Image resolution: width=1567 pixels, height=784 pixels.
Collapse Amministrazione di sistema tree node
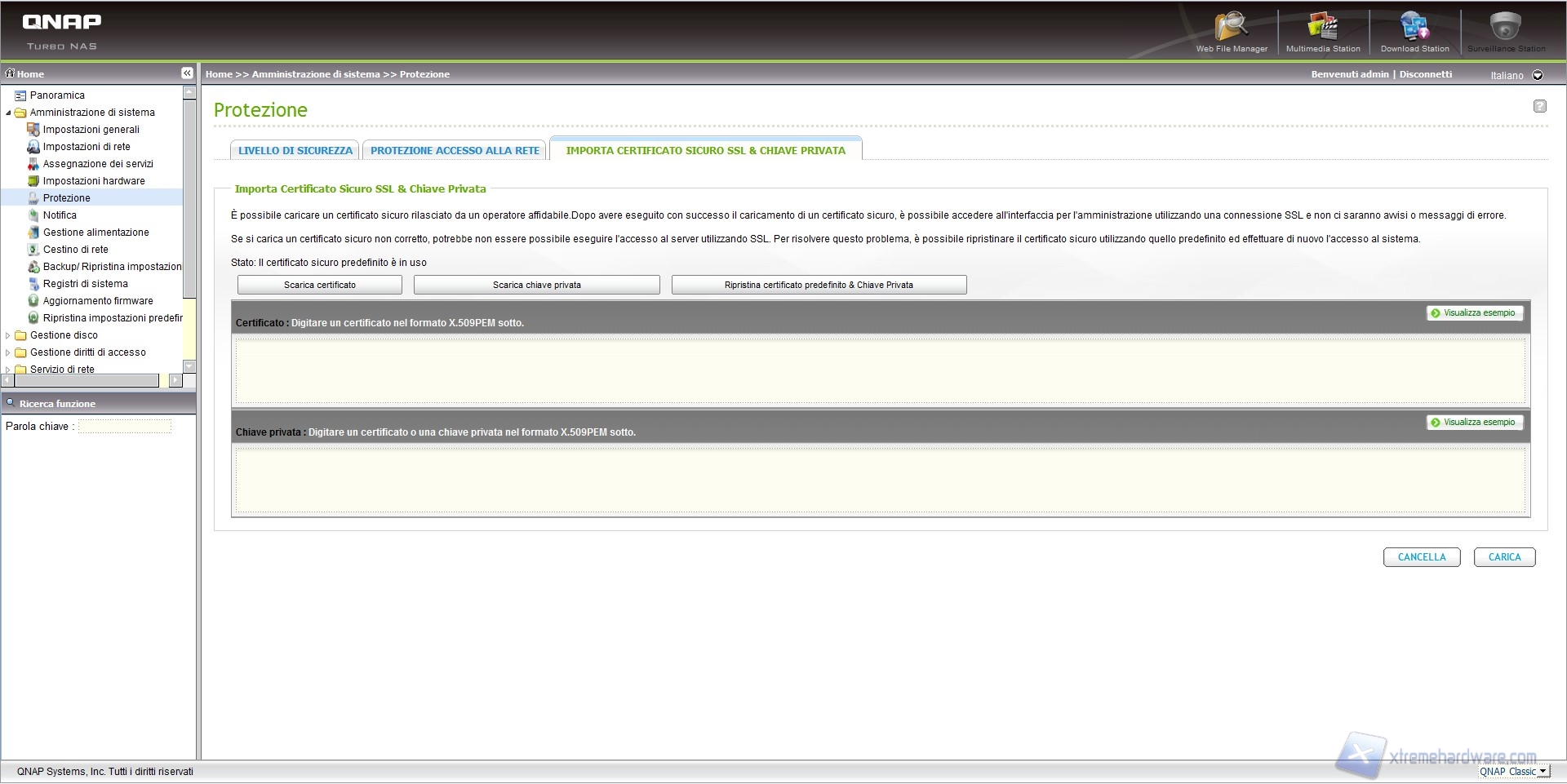click(x=8, y=113)
